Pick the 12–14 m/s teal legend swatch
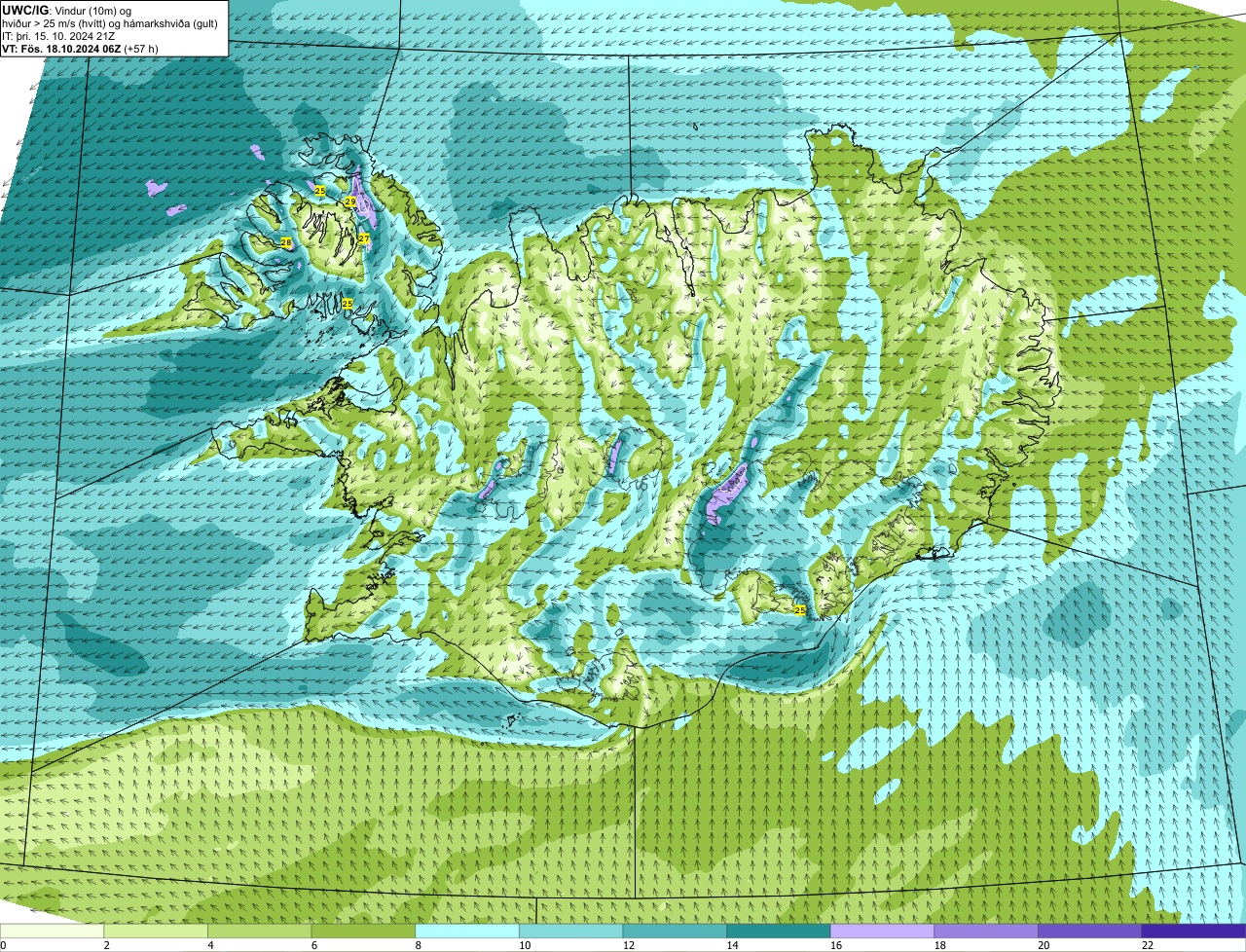 pos(675,932)
